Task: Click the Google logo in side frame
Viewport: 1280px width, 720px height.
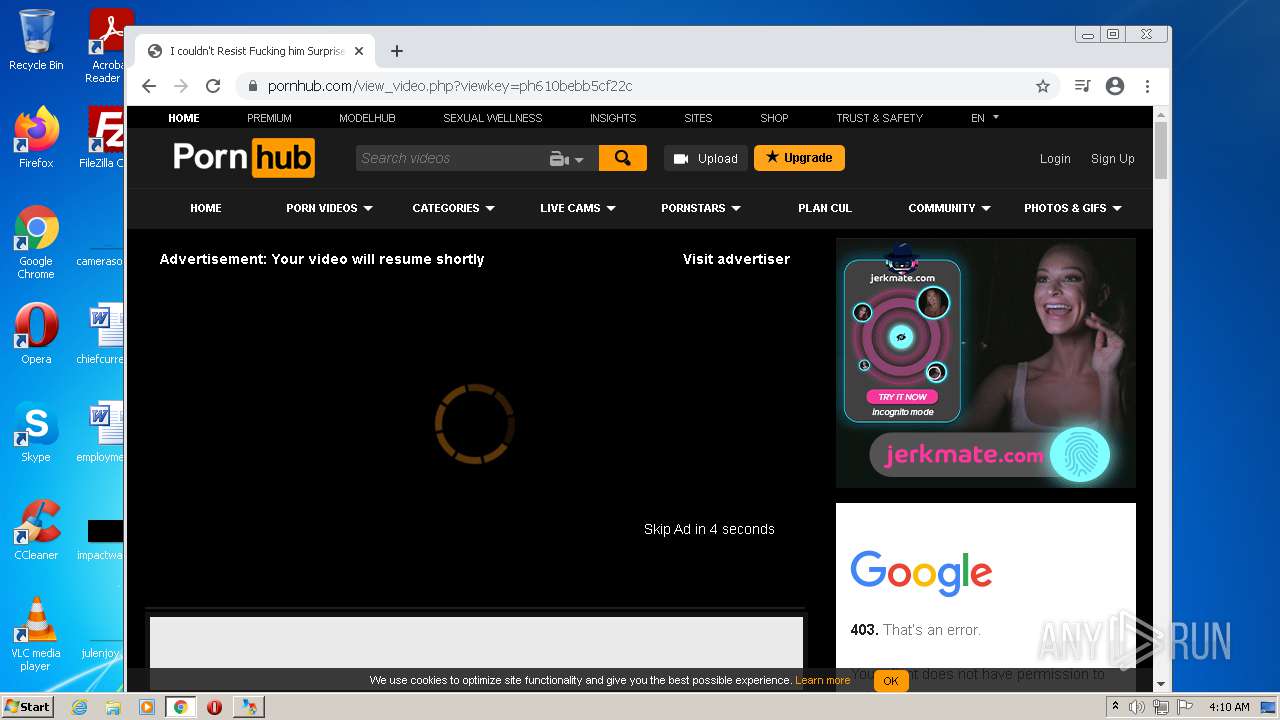Action: point(921,573)
